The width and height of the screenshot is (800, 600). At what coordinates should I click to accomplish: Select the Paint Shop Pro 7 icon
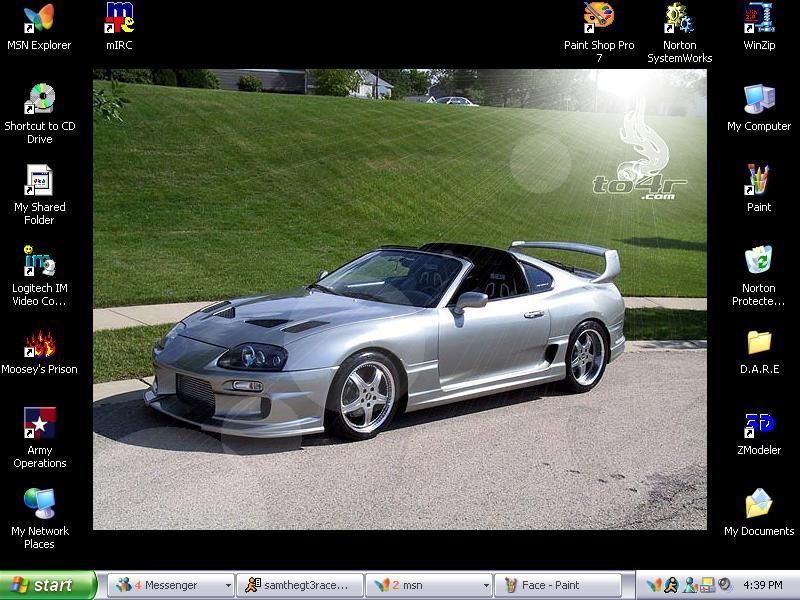(x=598, y=19)
